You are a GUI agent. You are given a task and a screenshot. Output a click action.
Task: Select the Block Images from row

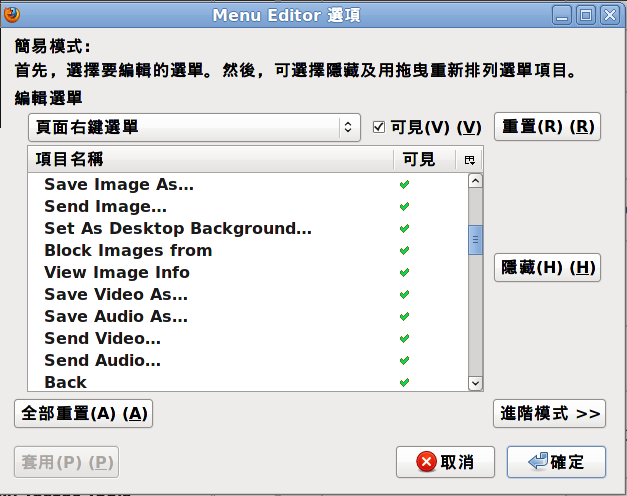point(248,250)
